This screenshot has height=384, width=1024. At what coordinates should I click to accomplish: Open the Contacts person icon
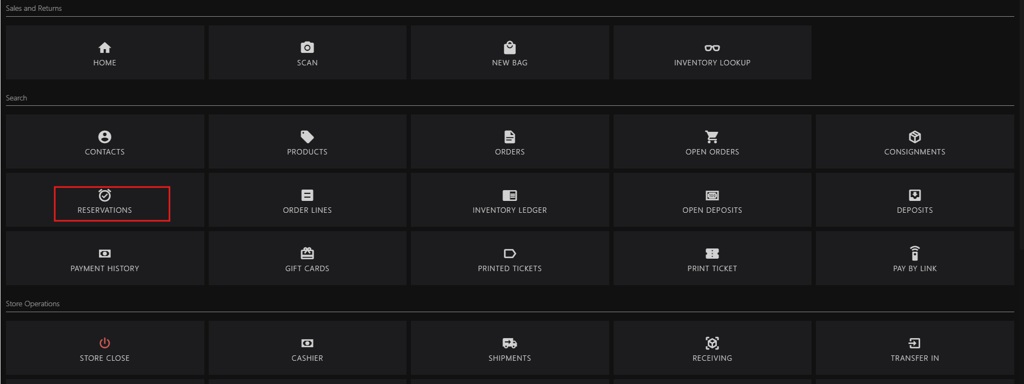pyautogui.click(x=104, y=136)
